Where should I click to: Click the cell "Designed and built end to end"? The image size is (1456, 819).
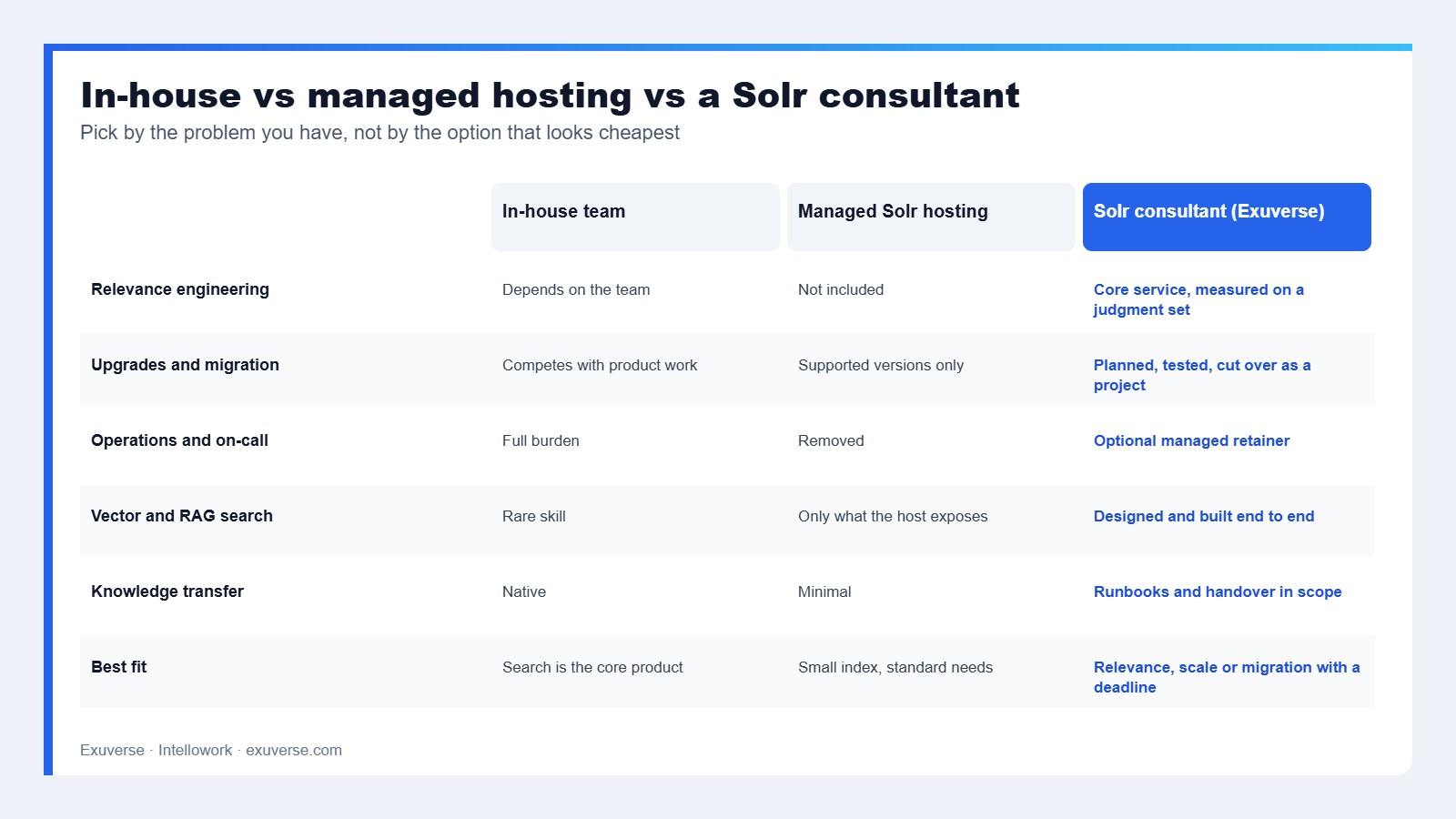1204,516
